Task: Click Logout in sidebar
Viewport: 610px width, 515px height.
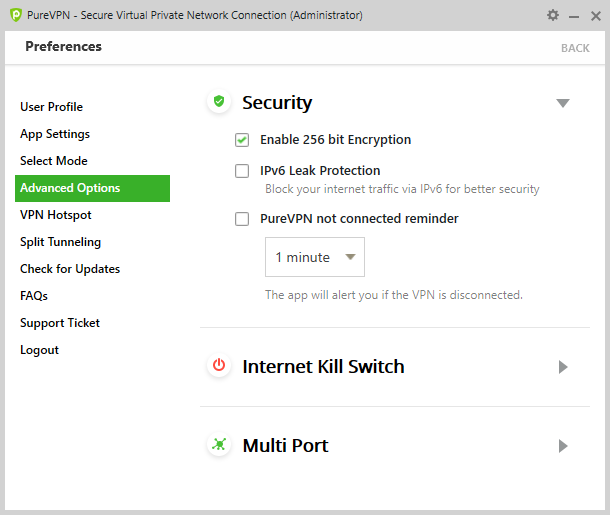Action: (39, 350)
